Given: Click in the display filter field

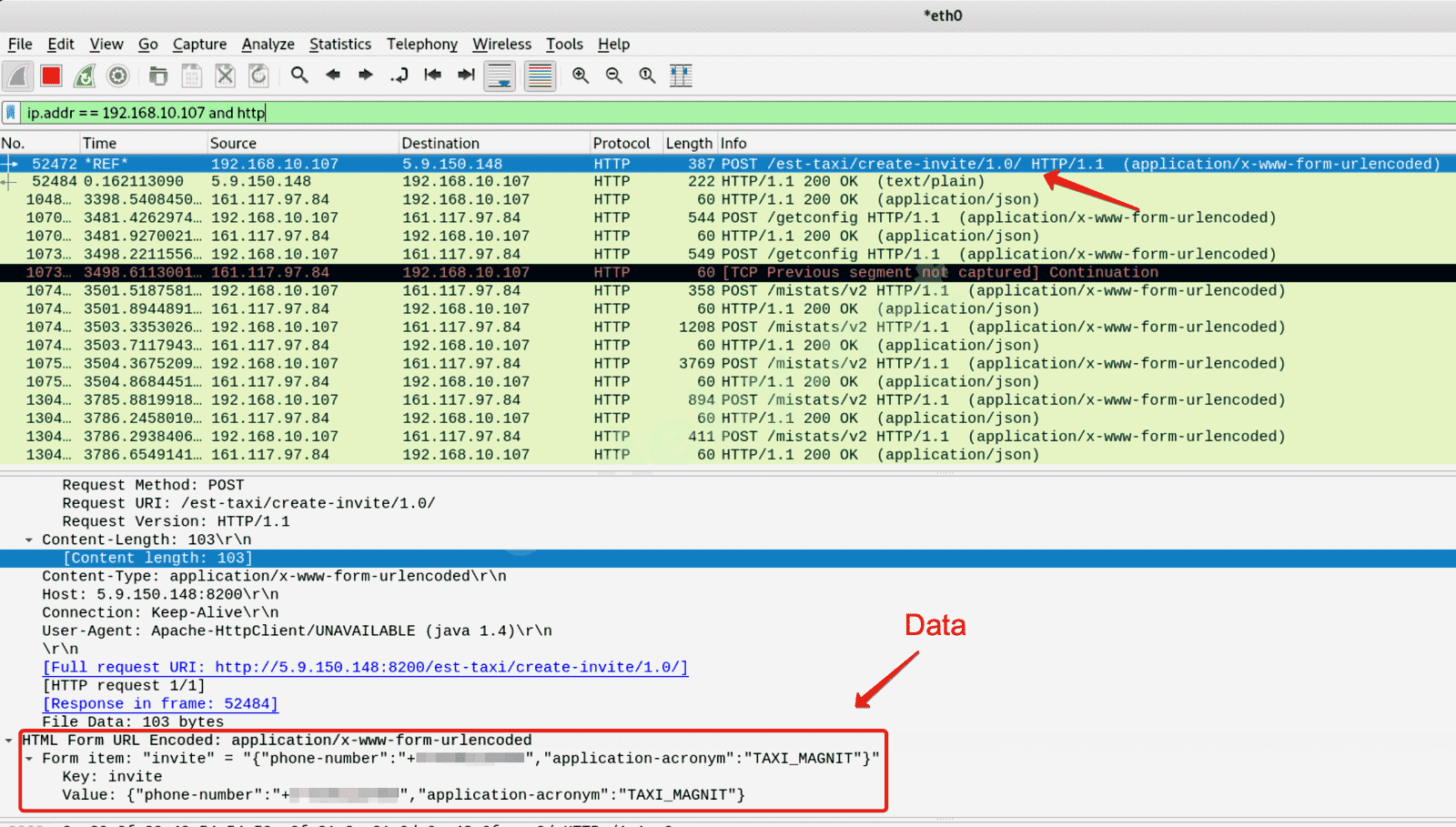Looking at the screenshot, I should pos(728,113).
